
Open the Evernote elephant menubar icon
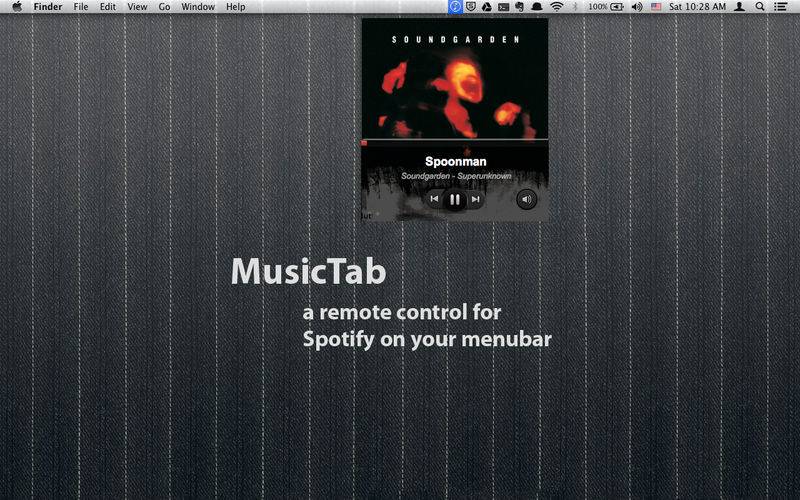pos(520,7)
